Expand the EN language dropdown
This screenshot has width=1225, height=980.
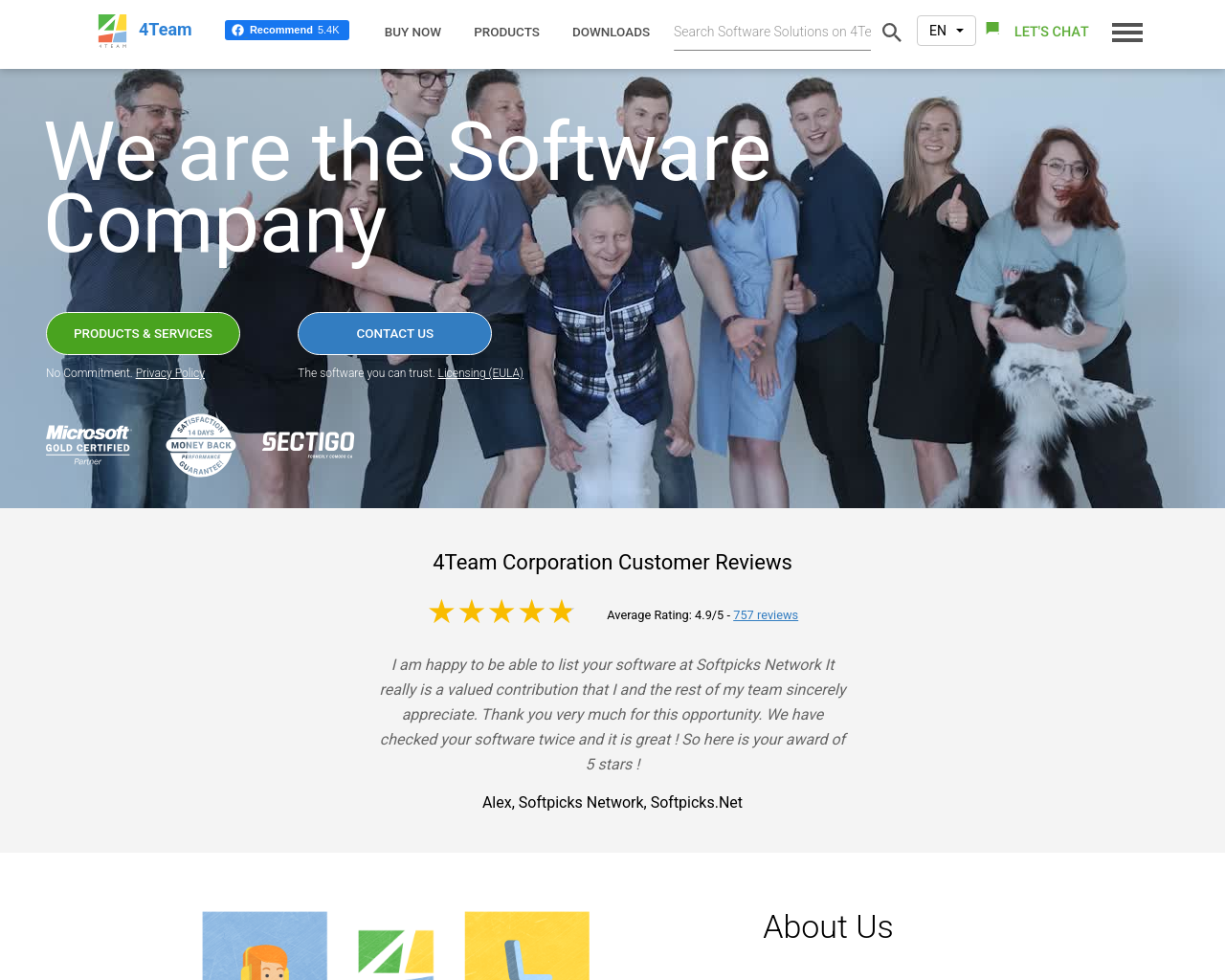(947, 31)
